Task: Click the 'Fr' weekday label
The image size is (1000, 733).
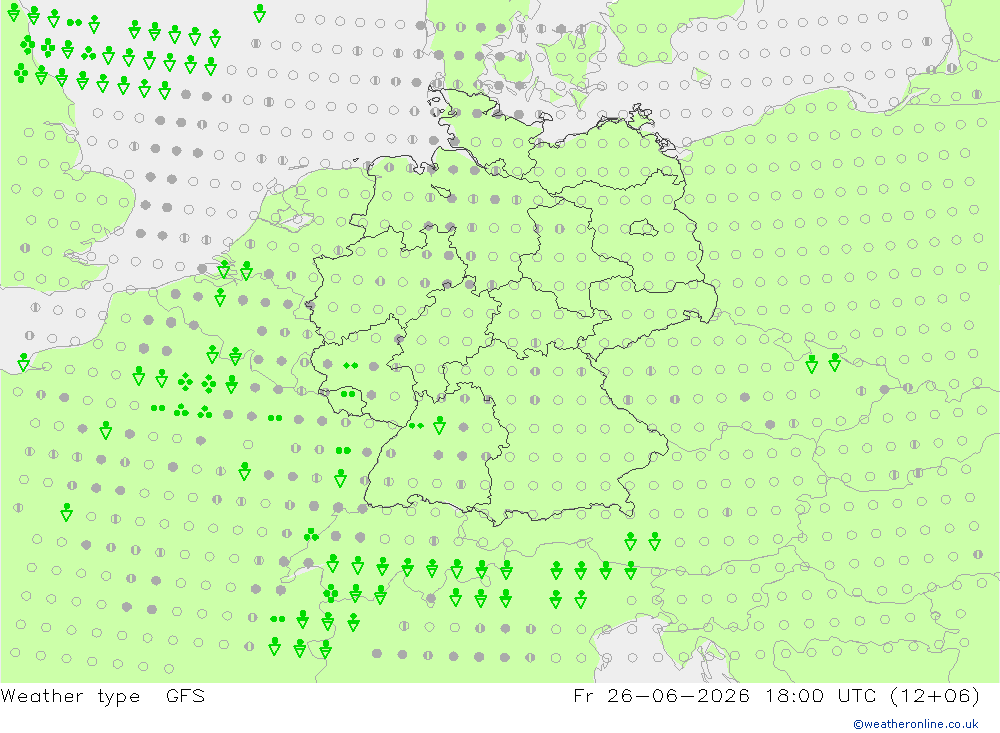Action: pos(583,695)
